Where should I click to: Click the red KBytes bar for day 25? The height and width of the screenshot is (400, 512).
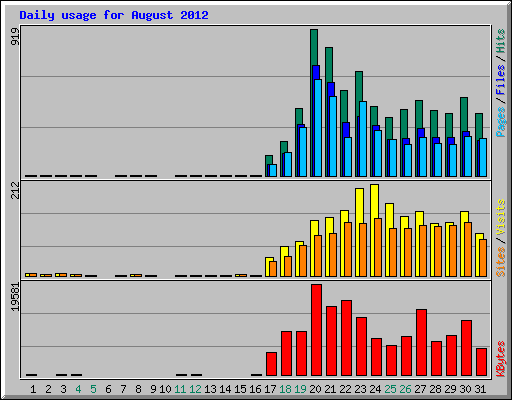click(x=391, y=361)
